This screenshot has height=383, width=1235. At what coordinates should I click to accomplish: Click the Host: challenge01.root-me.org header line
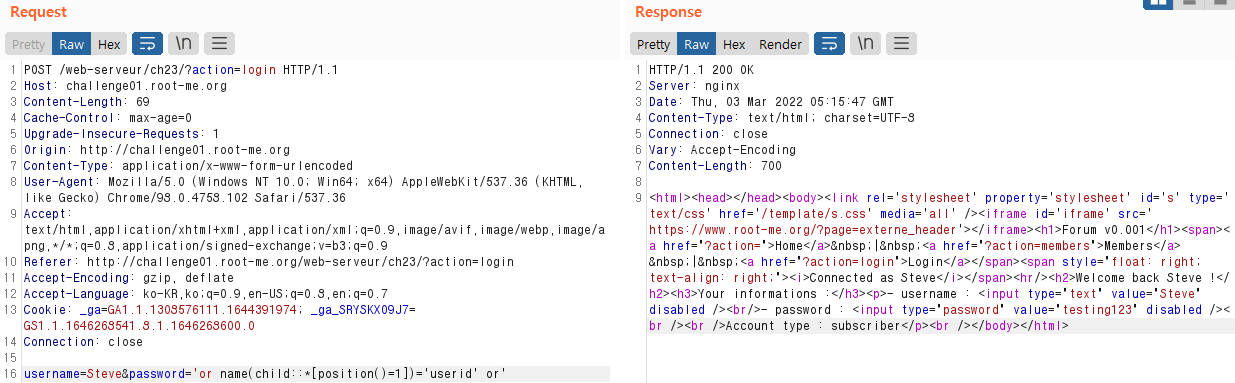(125, 86)
